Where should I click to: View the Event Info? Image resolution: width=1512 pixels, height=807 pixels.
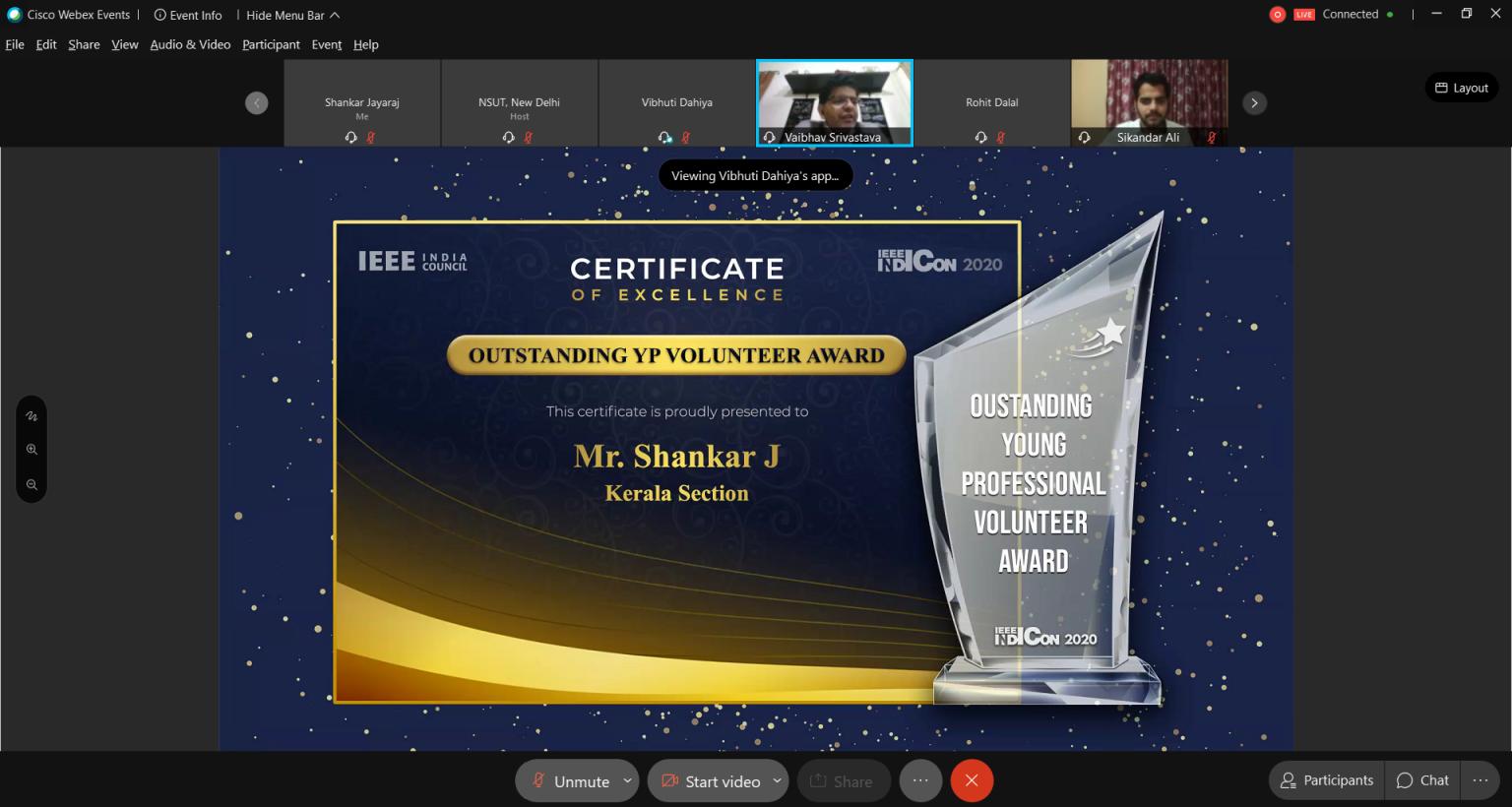(x=187, y=14)
